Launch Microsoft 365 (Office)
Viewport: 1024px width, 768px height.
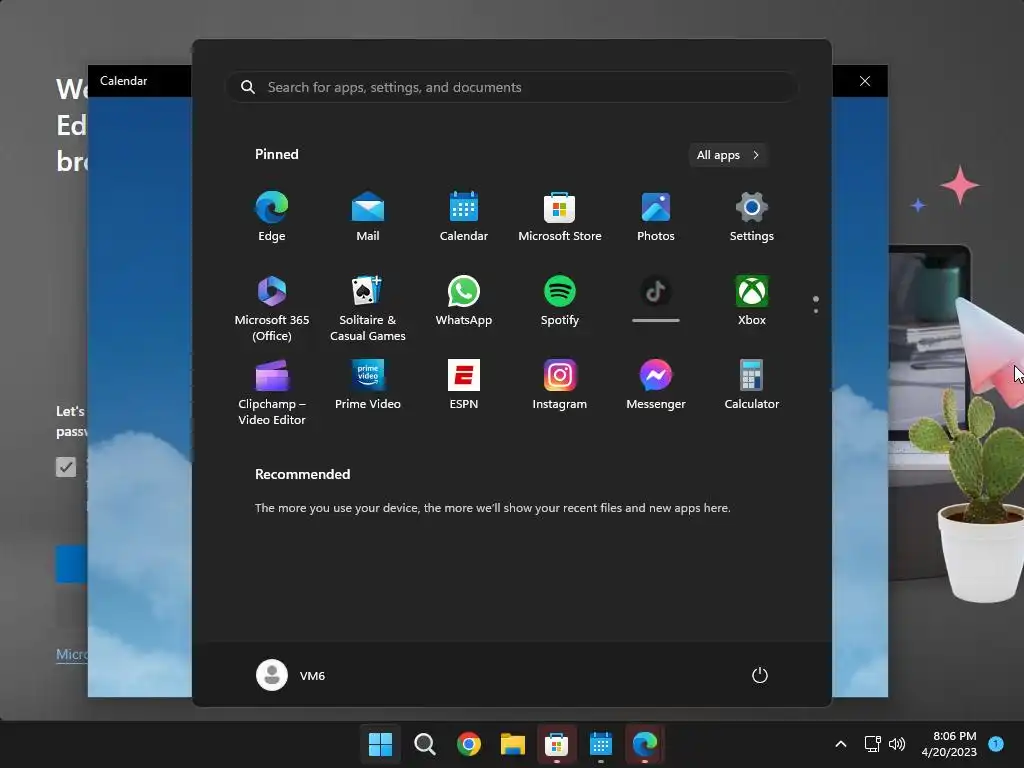(x=272, y=308)
